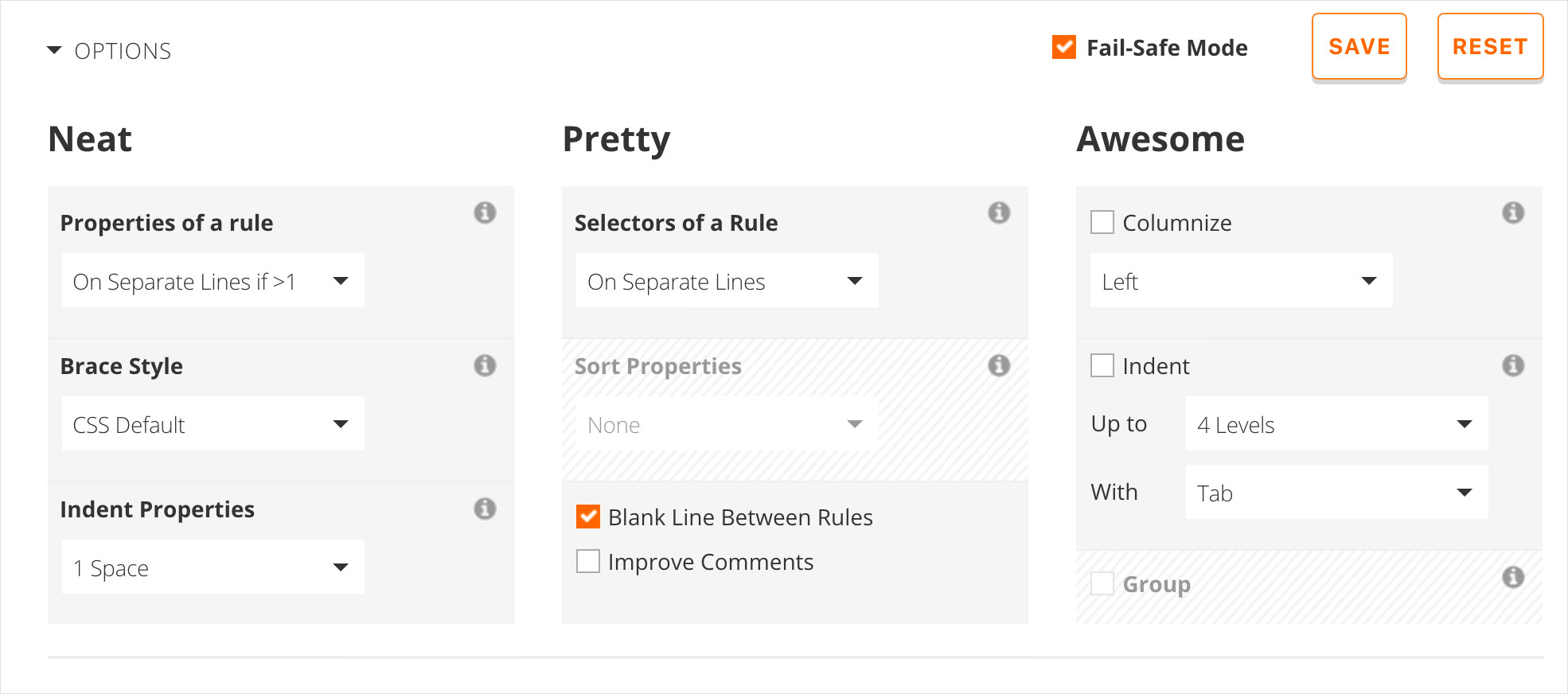
Task: Enable the Columnize checkbox
Action: pyautogui.click(x=1102, y=222)
